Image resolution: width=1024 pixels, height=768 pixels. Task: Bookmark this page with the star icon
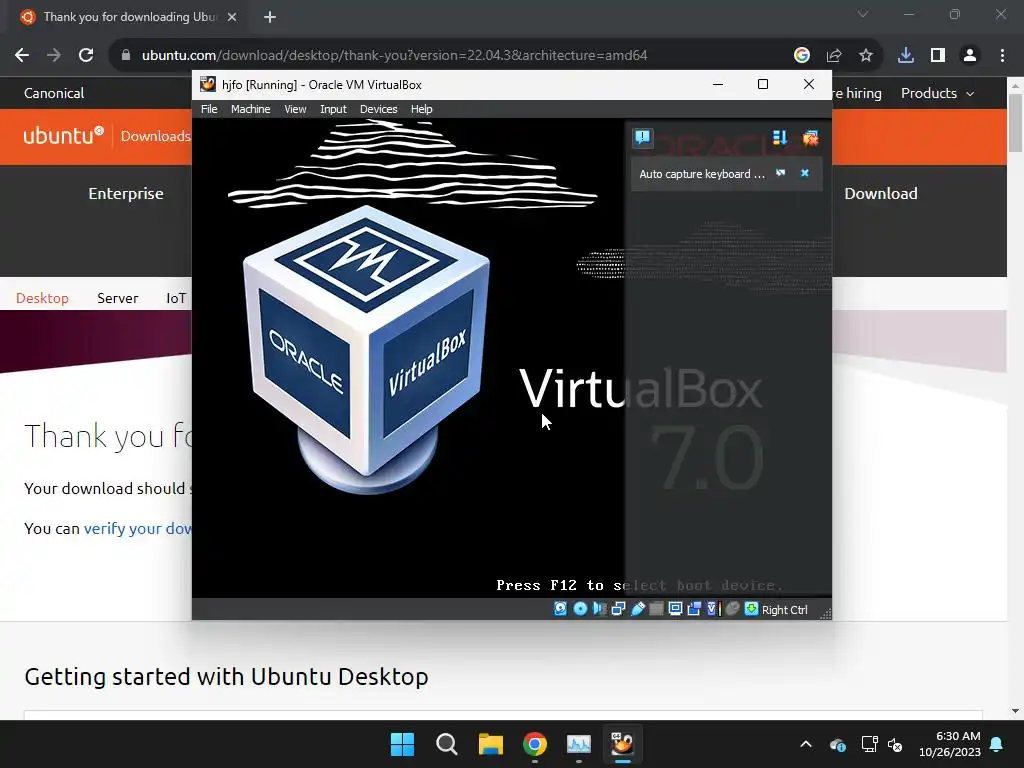click(x=866, y=55)
